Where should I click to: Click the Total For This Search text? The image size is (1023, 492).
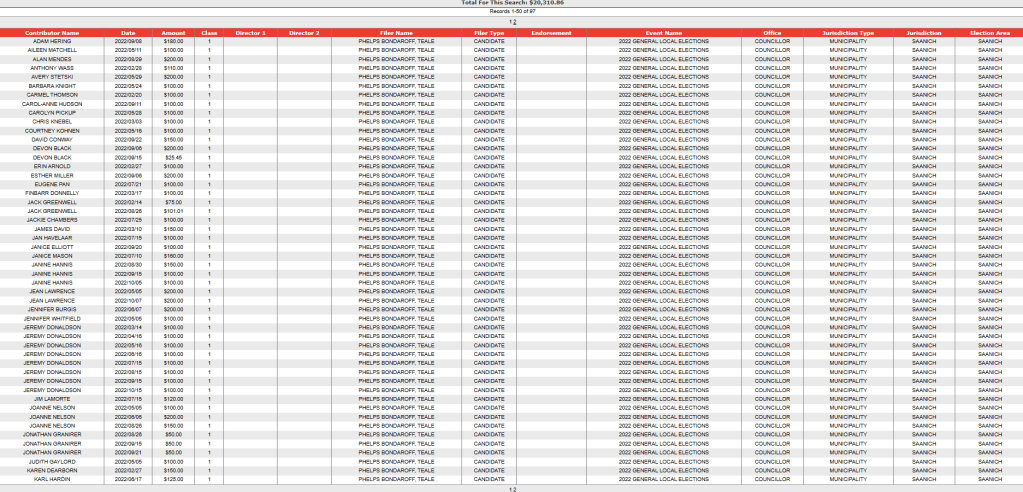[x=512, y=4]
